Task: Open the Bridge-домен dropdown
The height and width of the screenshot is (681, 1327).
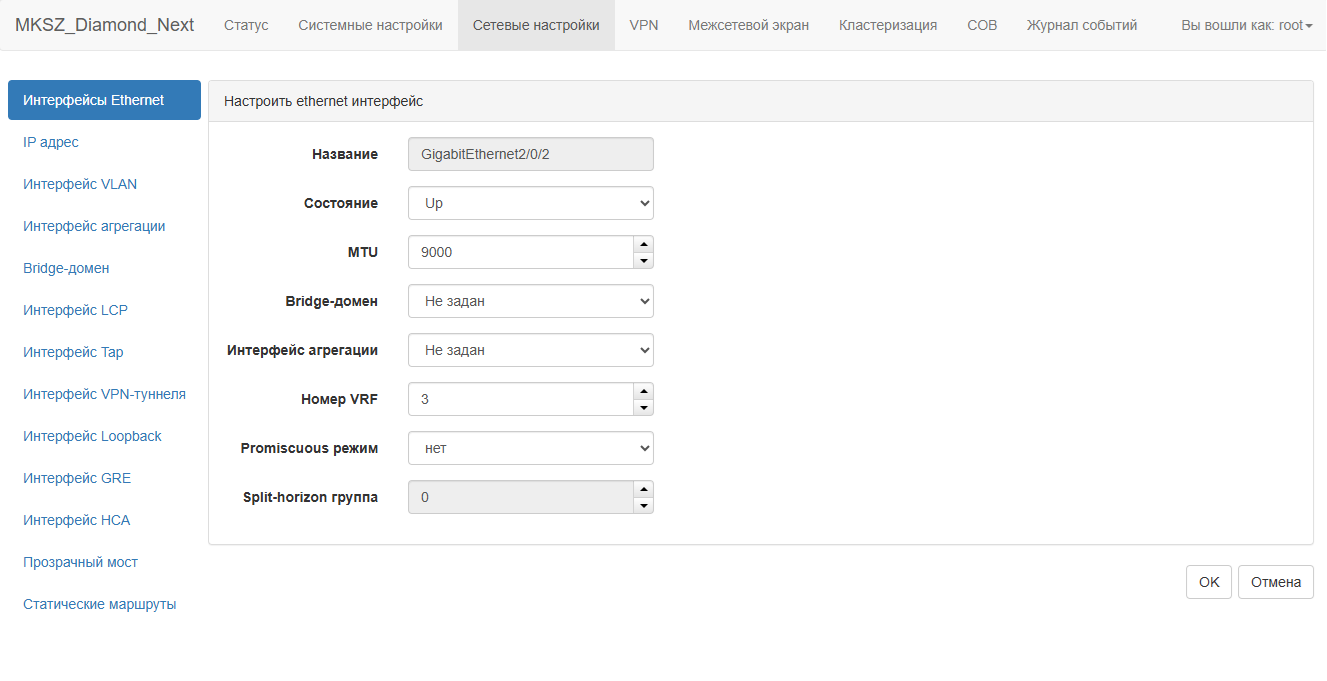Action: [531, 301]
